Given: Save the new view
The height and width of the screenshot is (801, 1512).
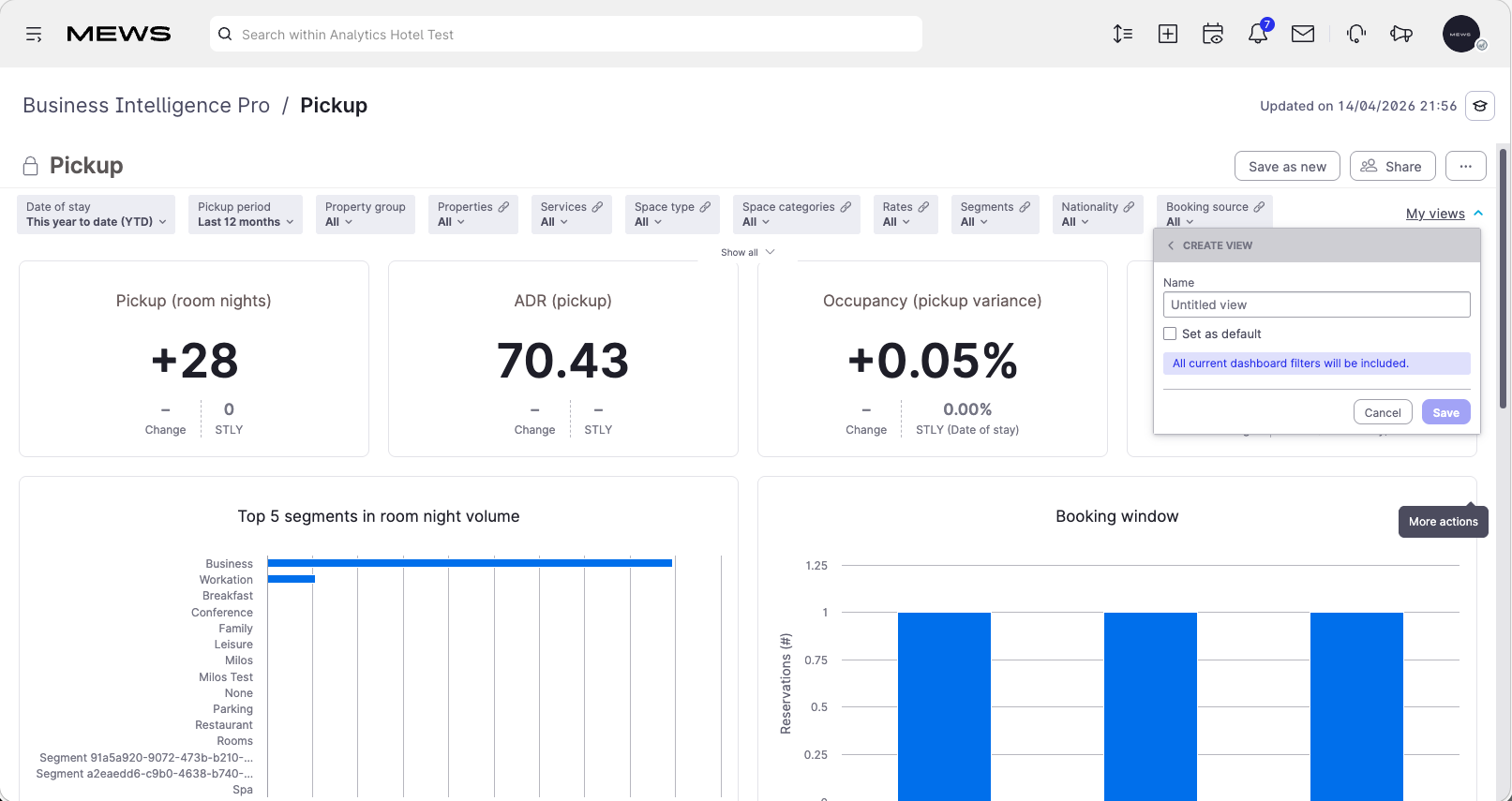Looking at the screenshot, I should (x=1446, y=412).
